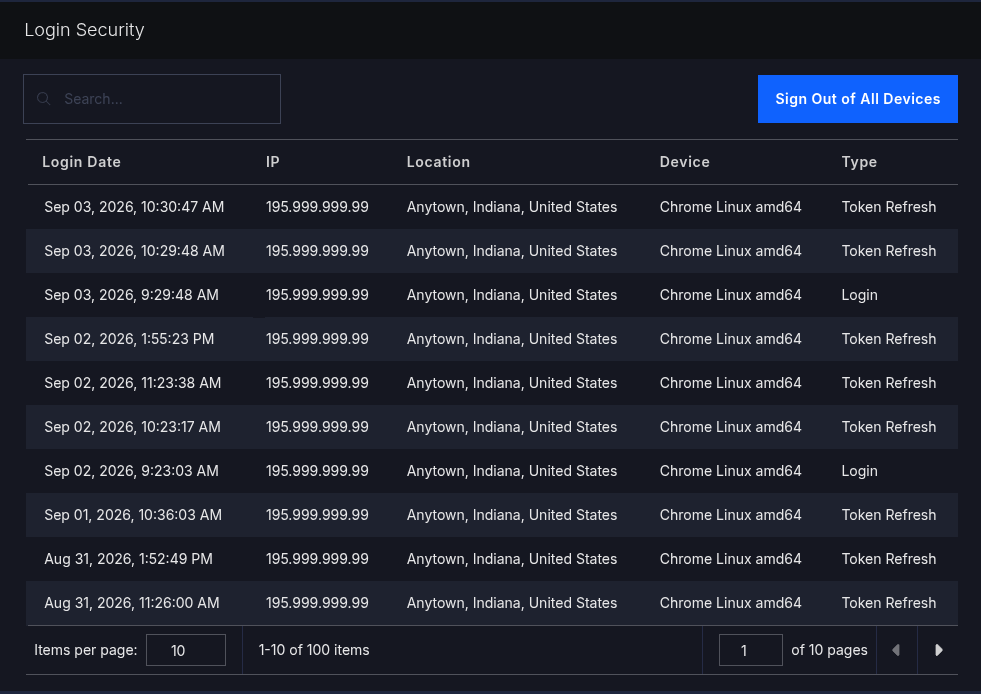Go to previous page arrow

click(x=897, y=650)
